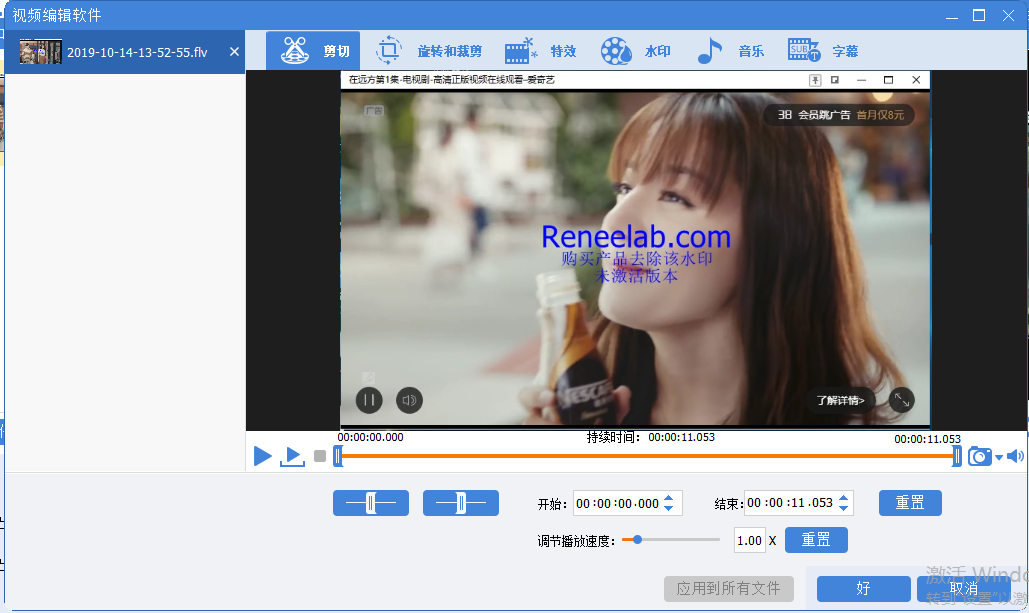Close the 2019-10-14-13-52-55.flv file tab
This screenshot has width=1029, height=613.
[234, 51]
